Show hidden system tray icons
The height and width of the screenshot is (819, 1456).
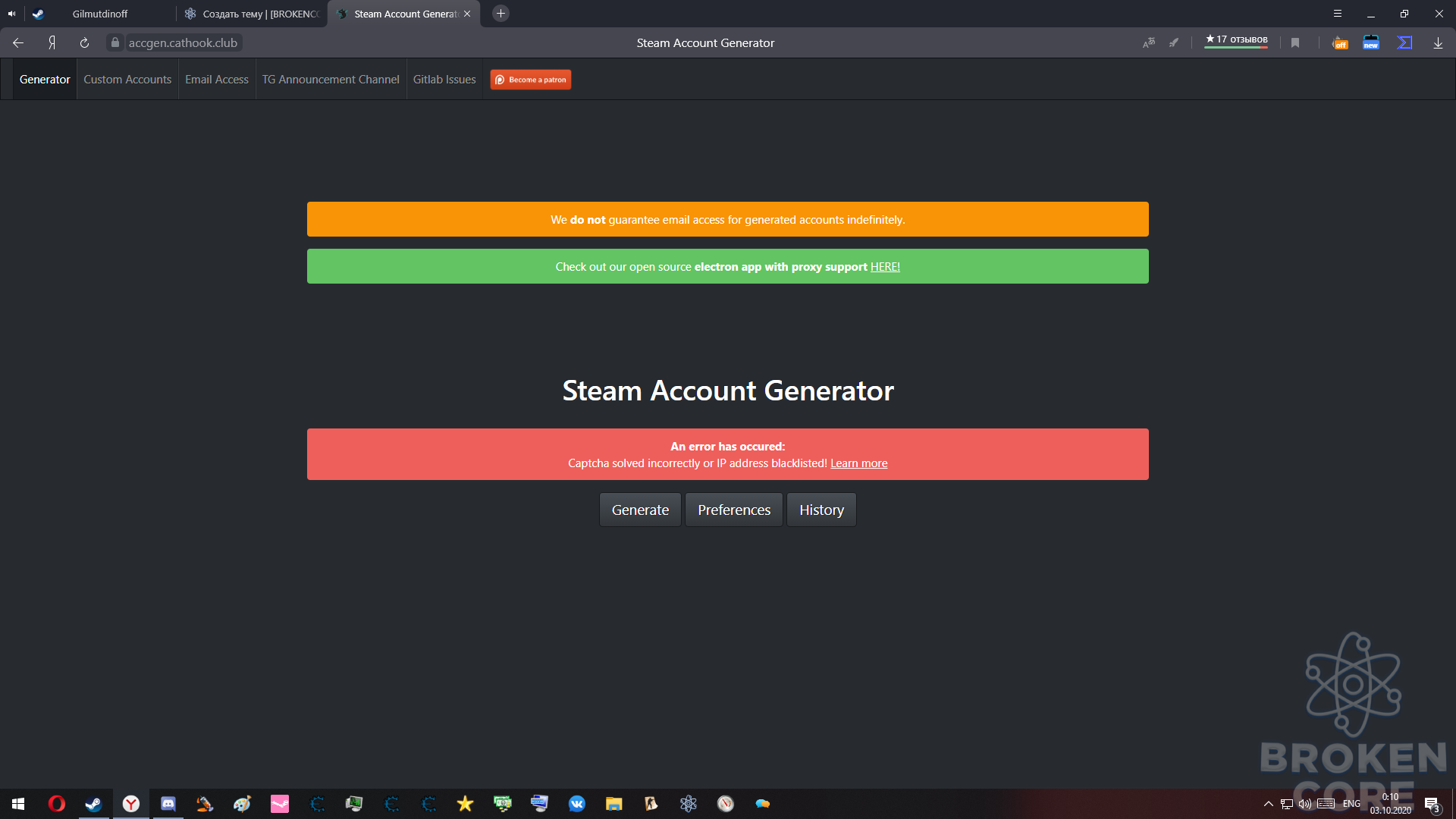pyautogui.click(x=1268, y=804)
